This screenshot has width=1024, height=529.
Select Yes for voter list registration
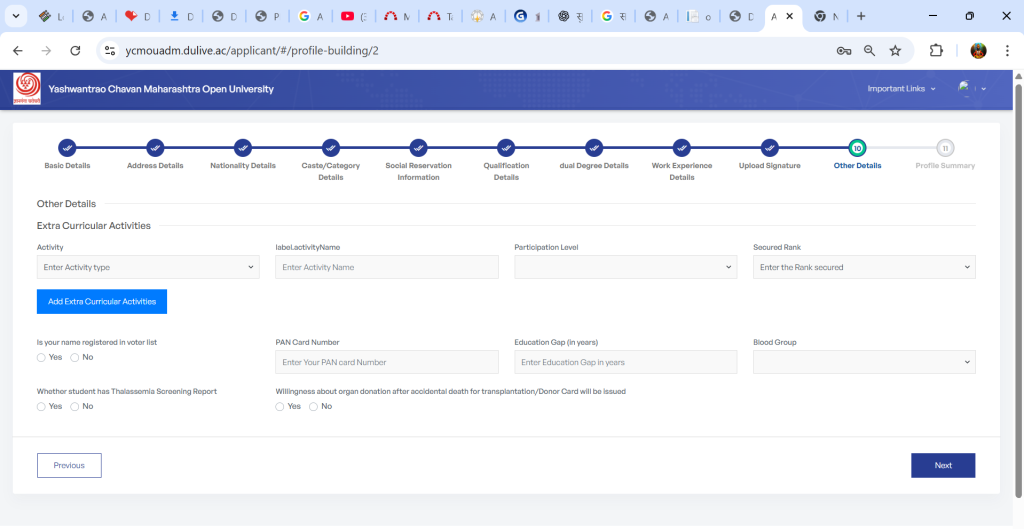click(41, 357)
